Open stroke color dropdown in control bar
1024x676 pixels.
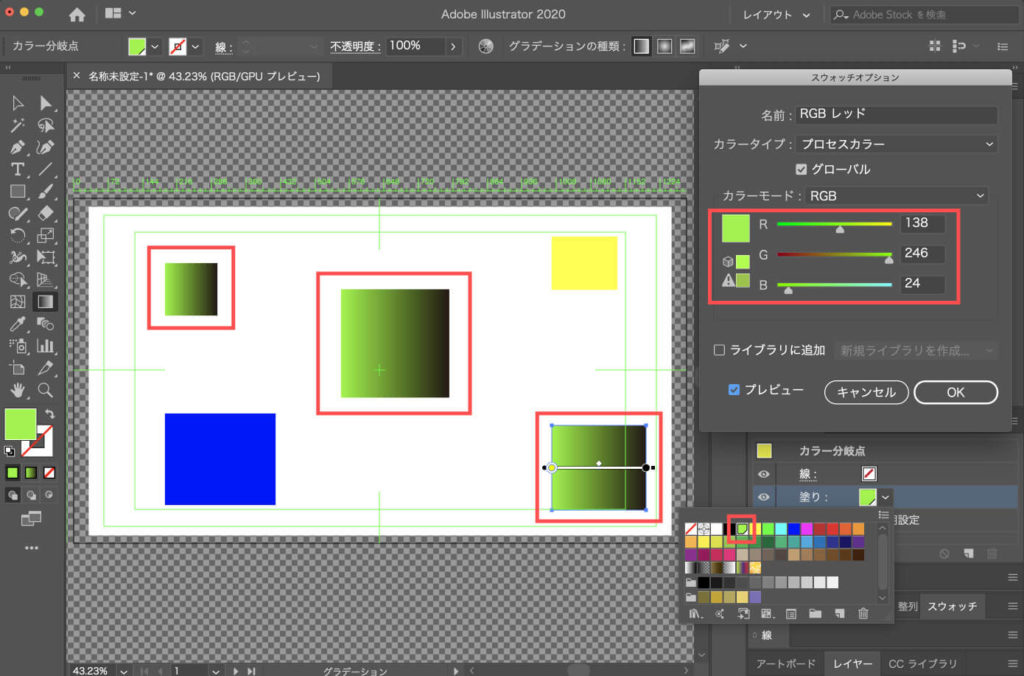(x=195, y=46)
